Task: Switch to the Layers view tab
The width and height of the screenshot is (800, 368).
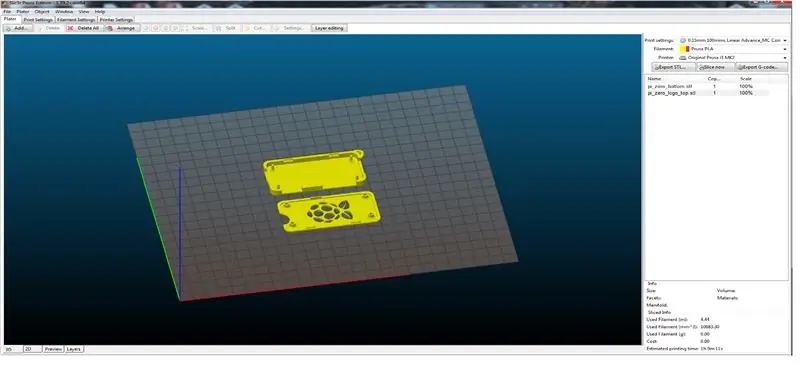Action: point(74,349)
